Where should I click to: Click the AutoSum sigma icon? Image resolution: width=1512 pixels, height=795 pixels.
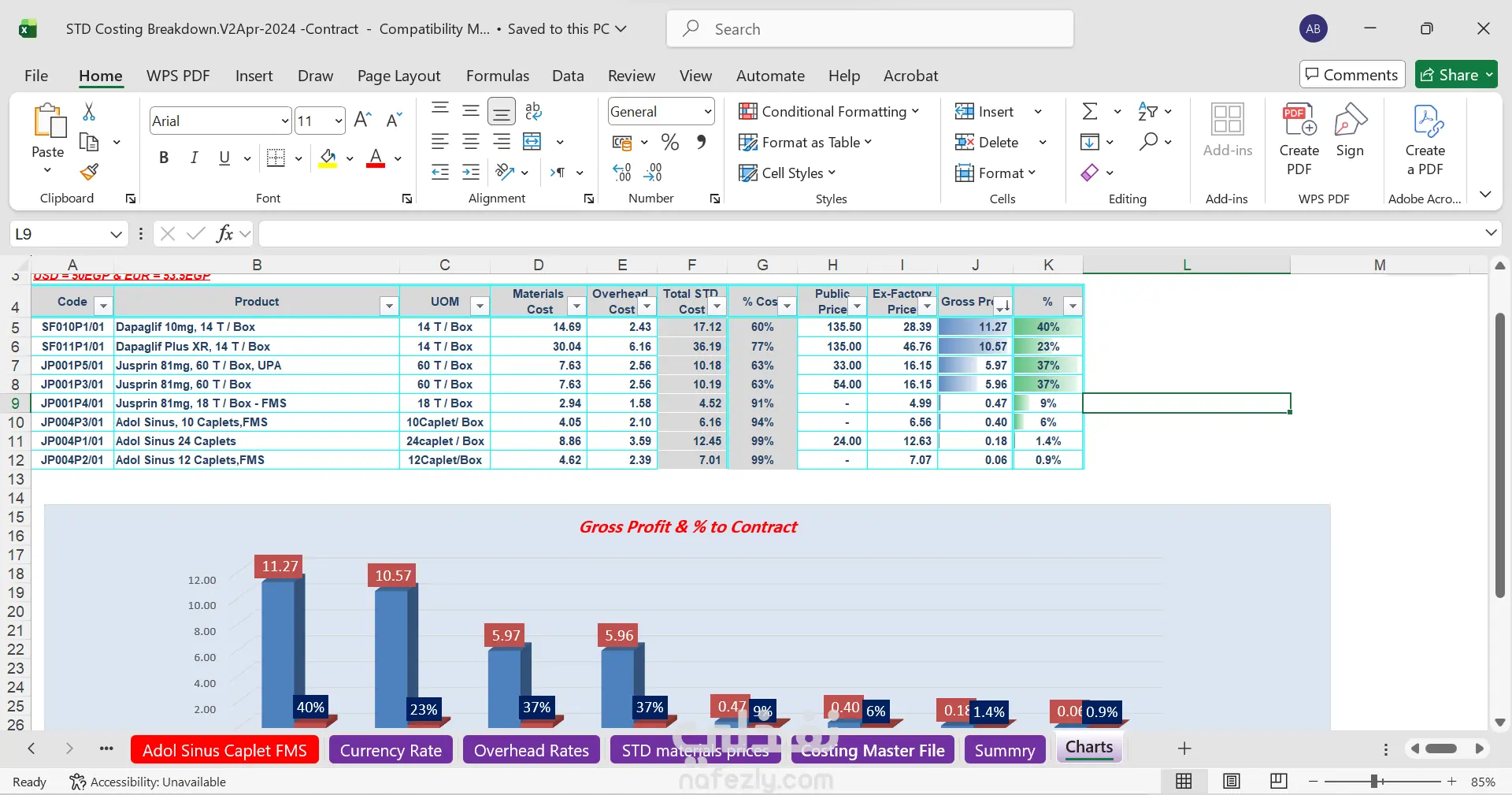(1090, 111)
